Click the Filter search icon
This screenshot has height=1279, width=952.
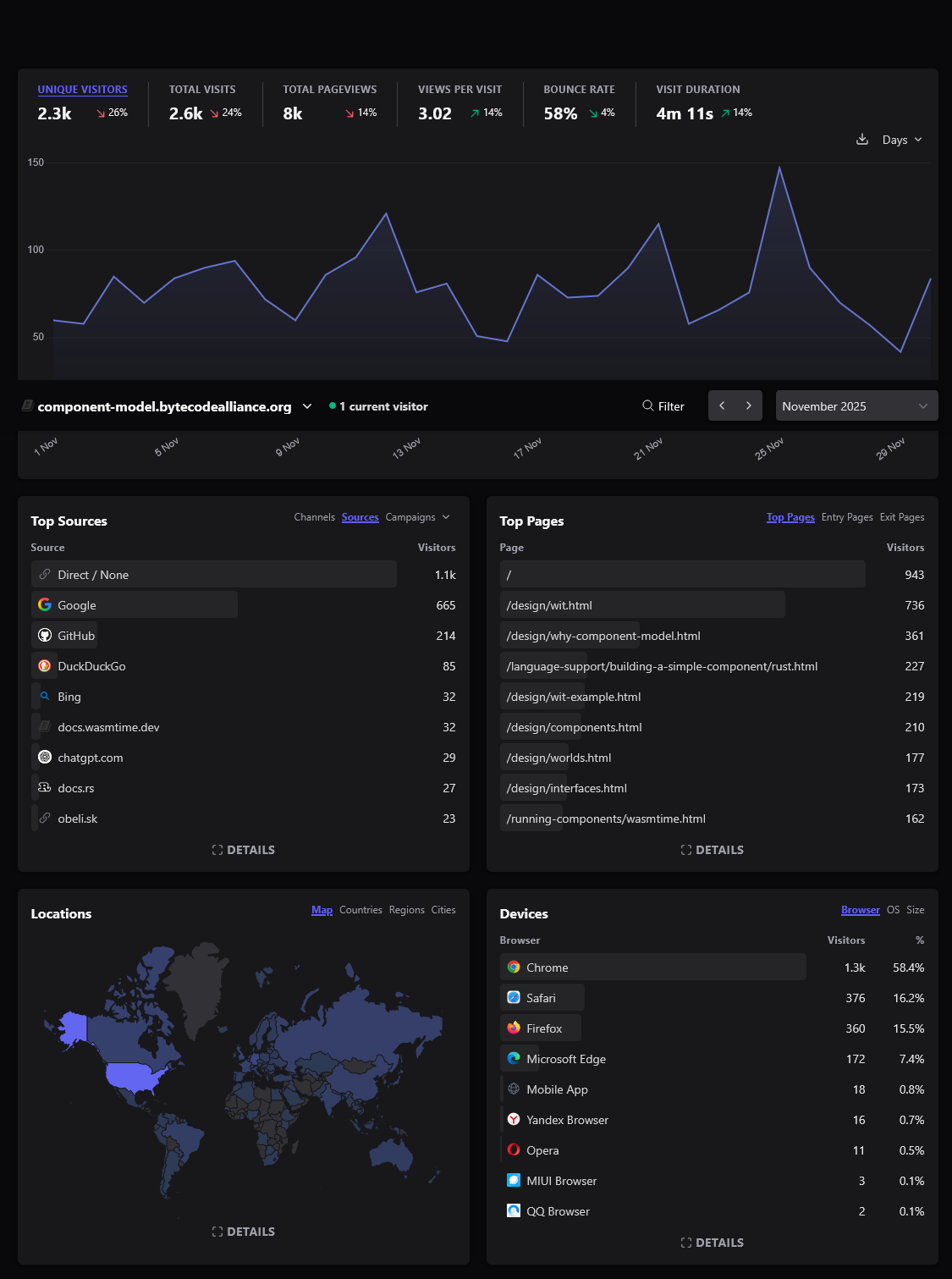pyautogui.click(x=647, y=406)
